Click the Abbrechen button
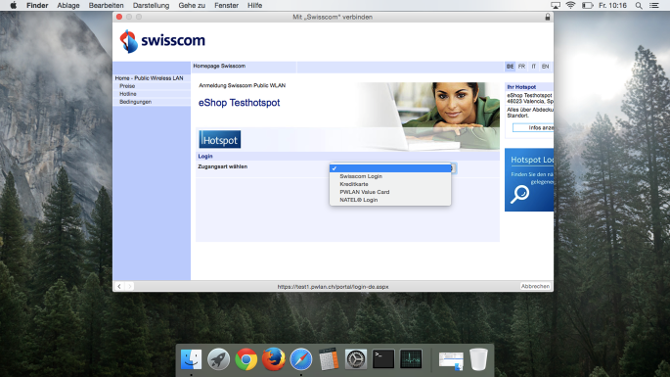 535,286
